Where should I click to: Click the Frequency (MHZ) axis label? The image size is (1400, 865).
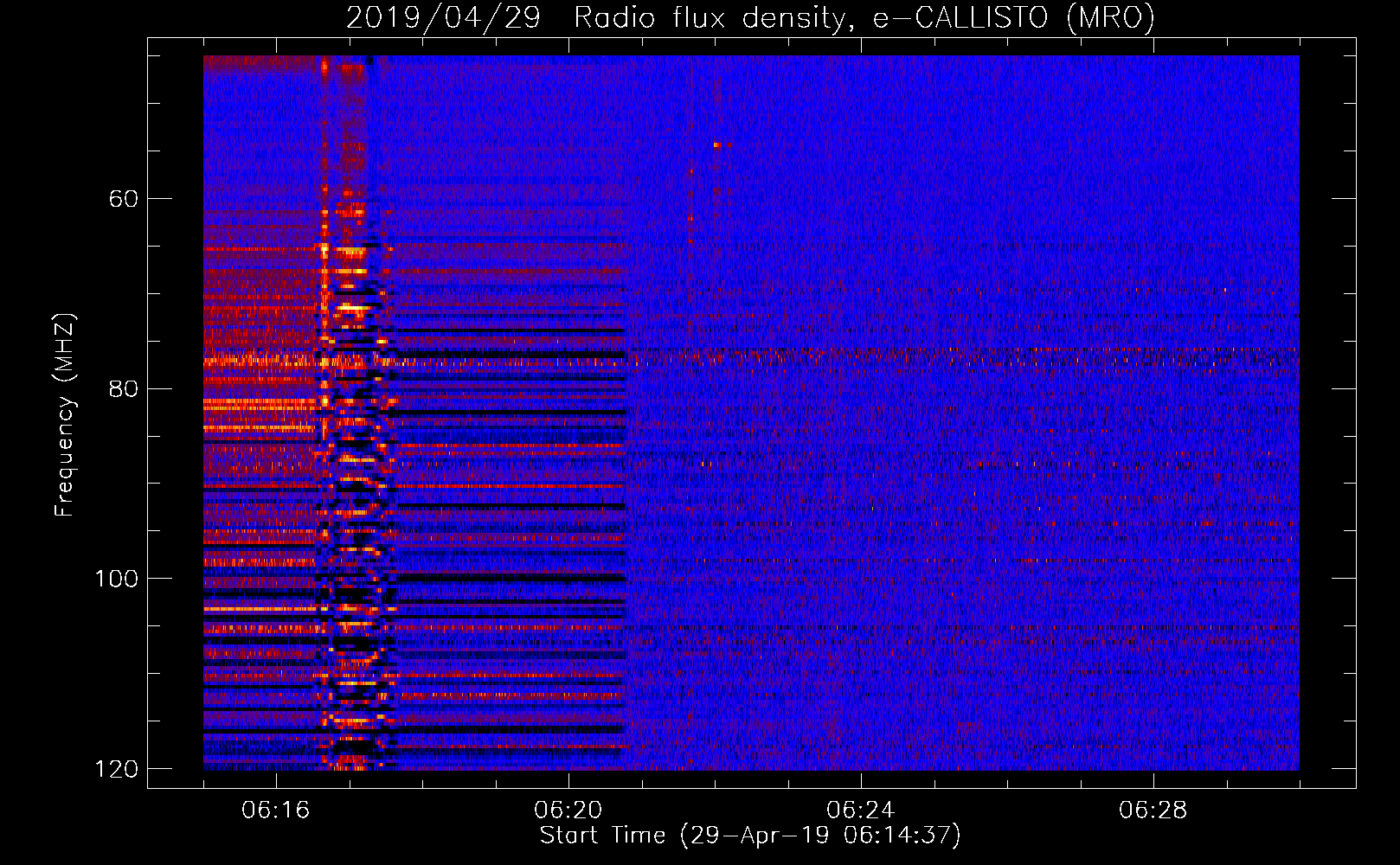(x=65, y=414)
